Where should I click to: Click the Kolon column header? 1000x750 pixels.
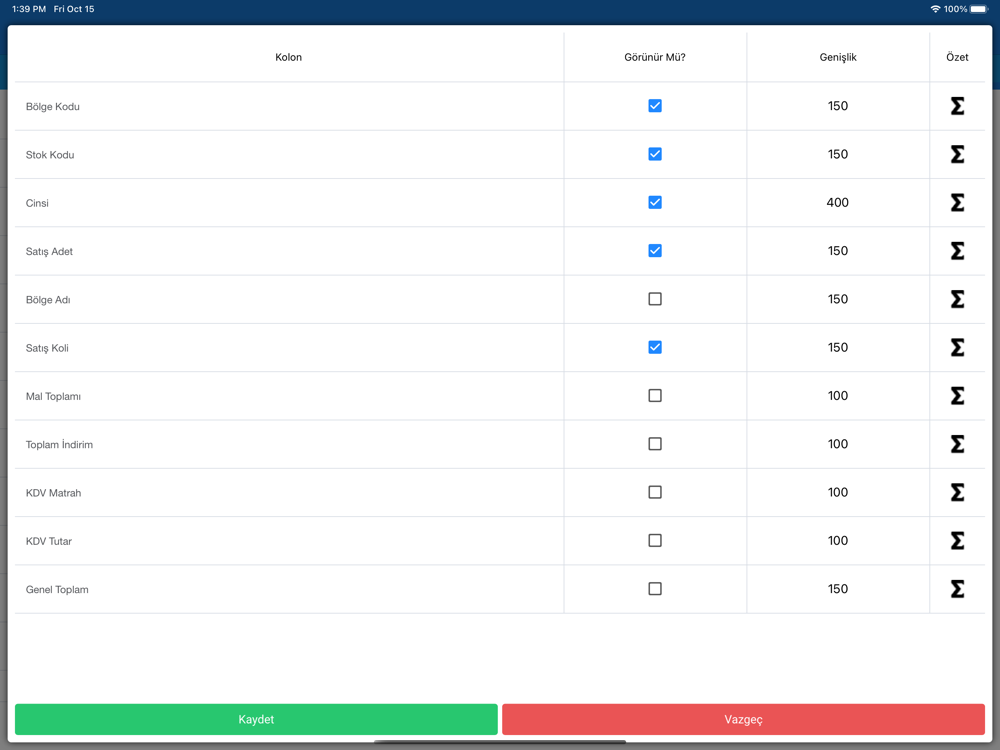click(x=288, y=57)
